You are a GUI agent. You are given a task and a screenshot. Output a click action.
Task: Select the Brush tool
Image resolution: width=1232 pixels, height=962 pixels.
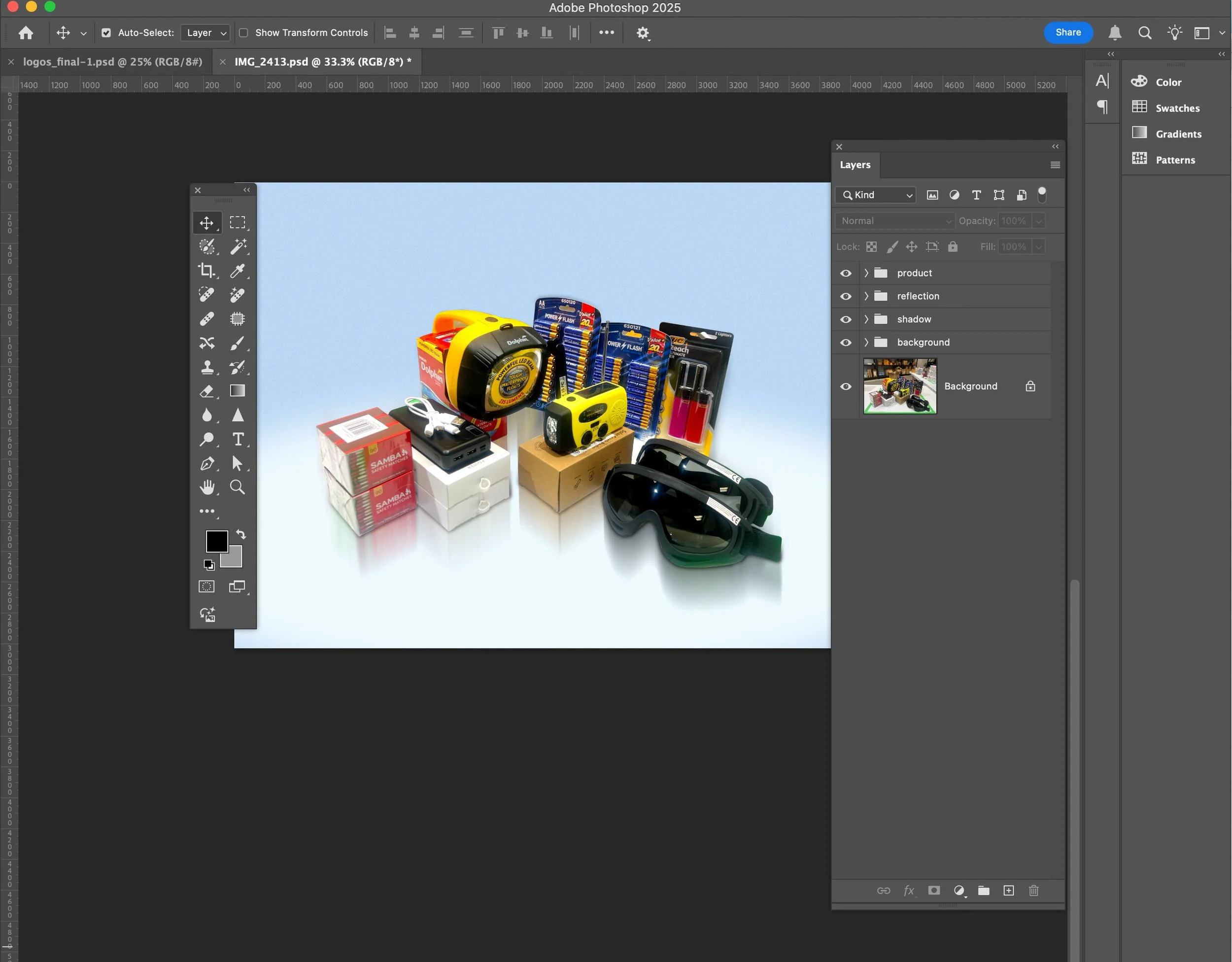tap(238, 343)
